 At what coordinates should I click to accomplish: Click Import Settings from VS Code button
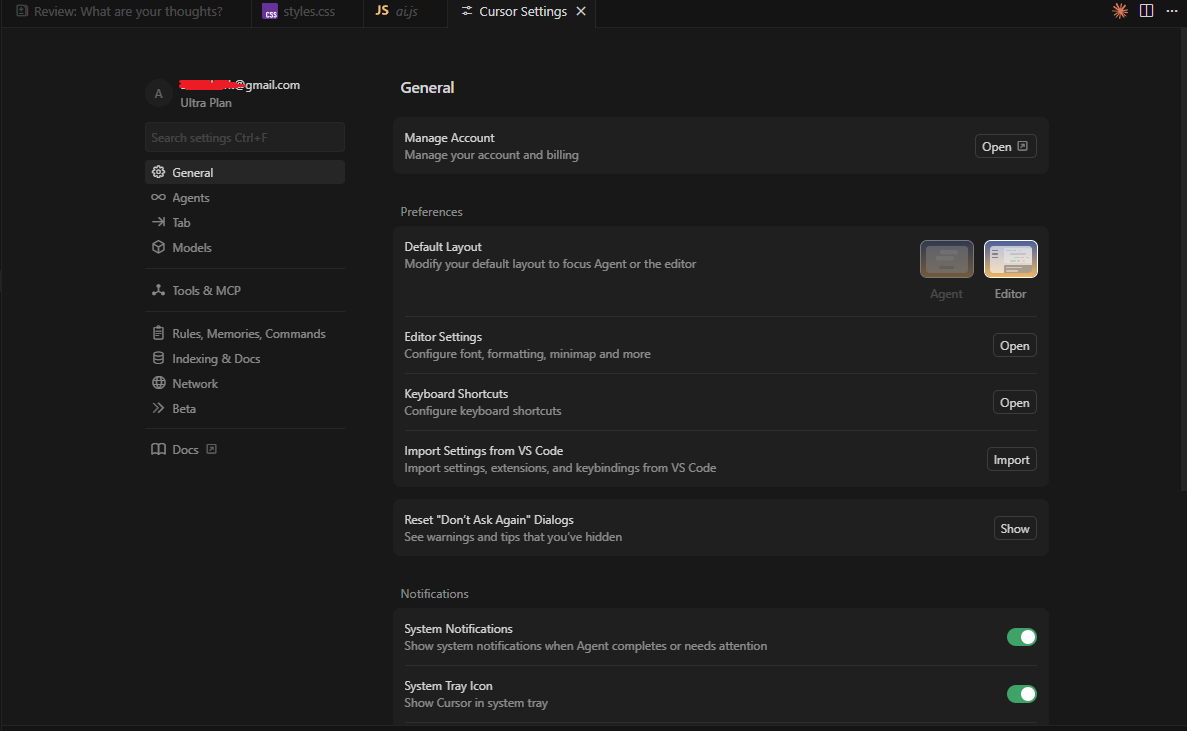(1011, 460)
